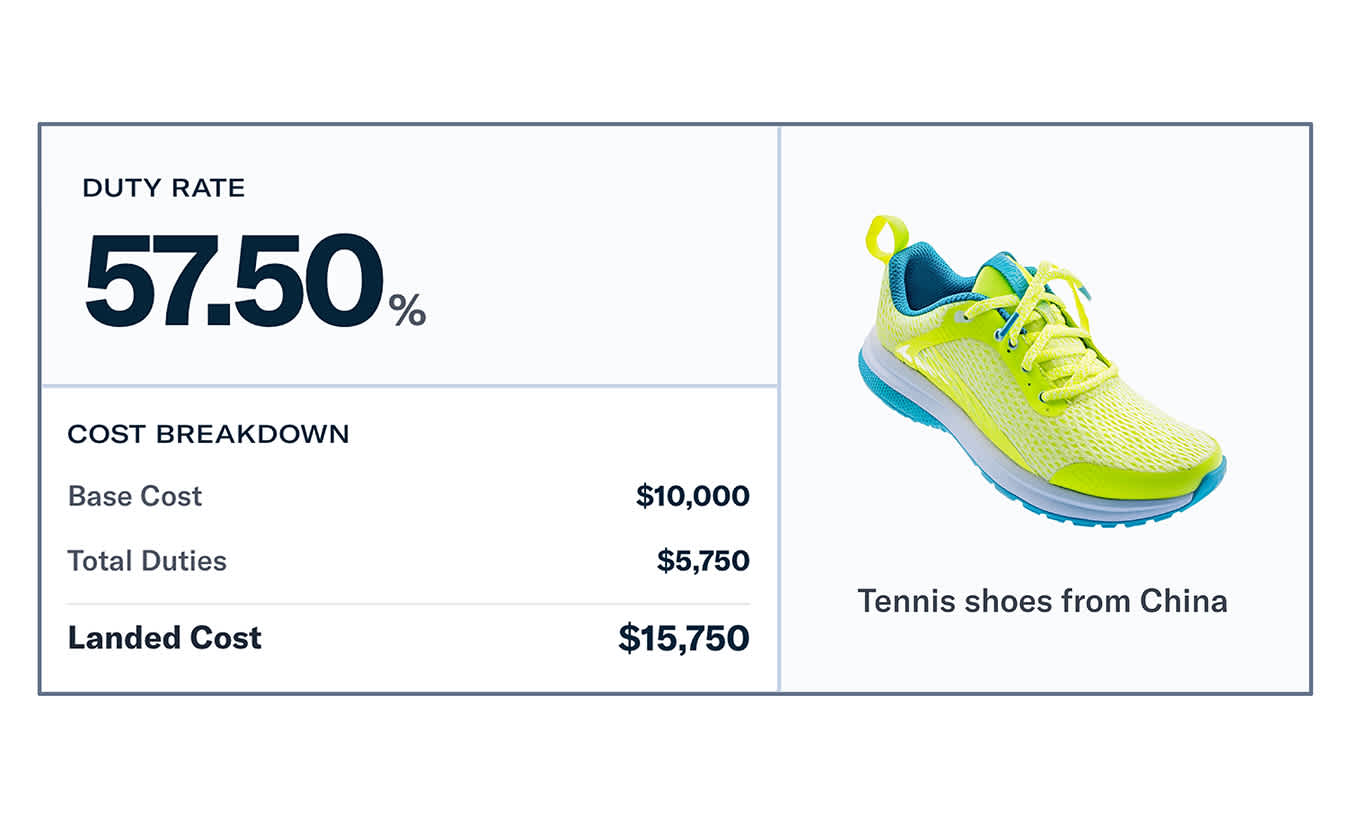Click the DUTY RATE heading
The image size is (1350, 817).
[164, 188]
